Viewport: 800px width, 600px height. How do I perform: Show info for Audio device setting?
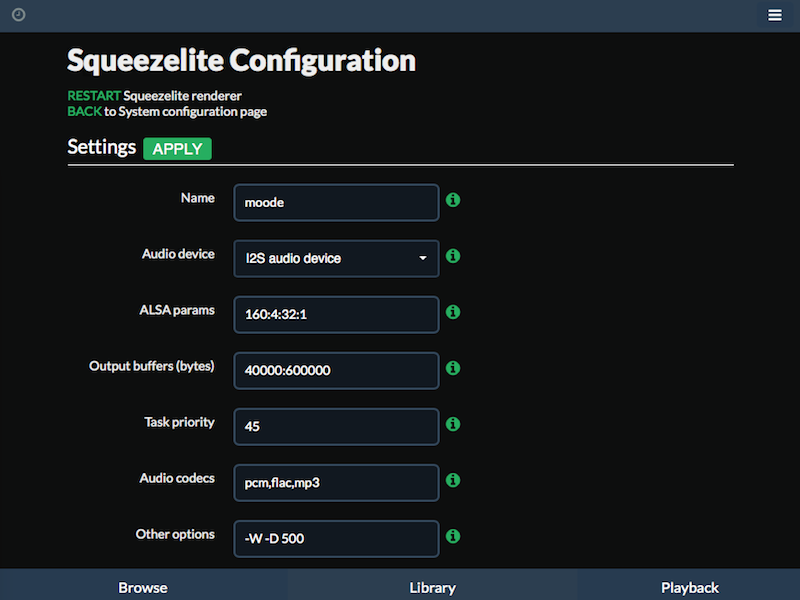453,256
